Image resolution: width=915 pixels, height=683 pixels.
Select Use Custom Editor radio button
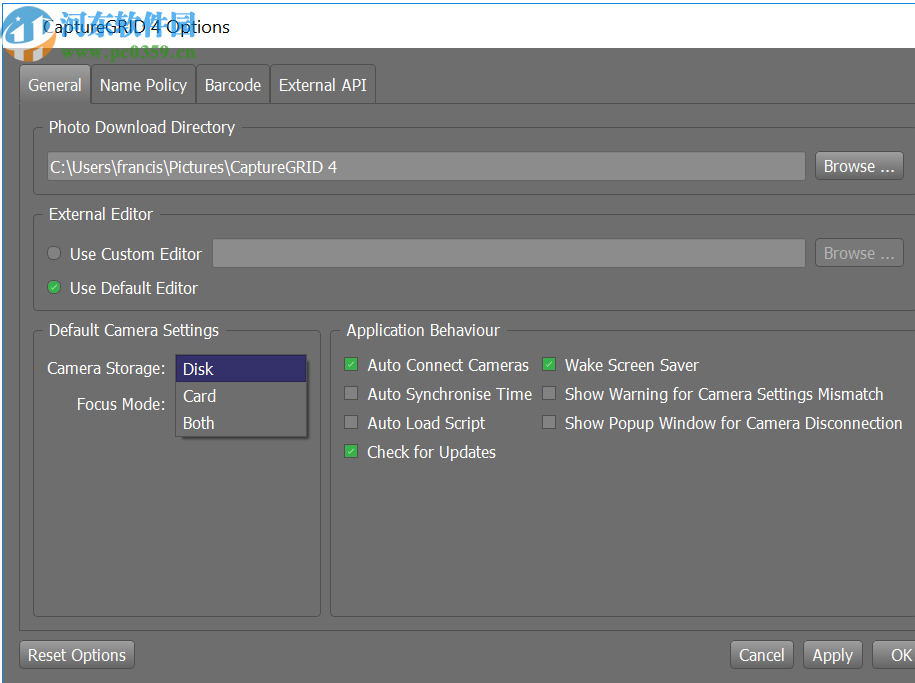click(x=54, y=254)
